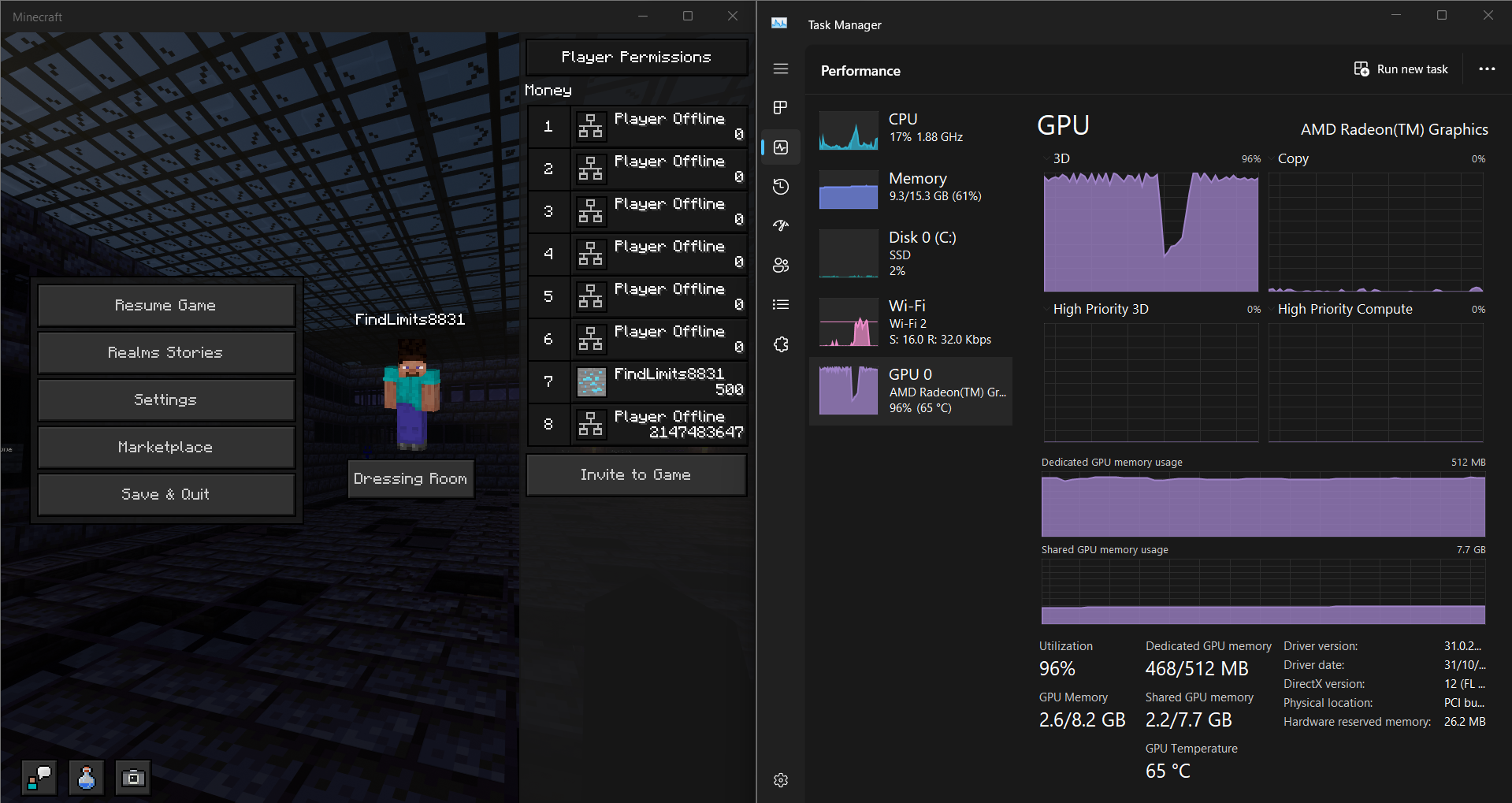Screen dimensions: 1512x803
Task: Open the High Priority Compute graph dropdown
Action: click(x=1272, y=310)
